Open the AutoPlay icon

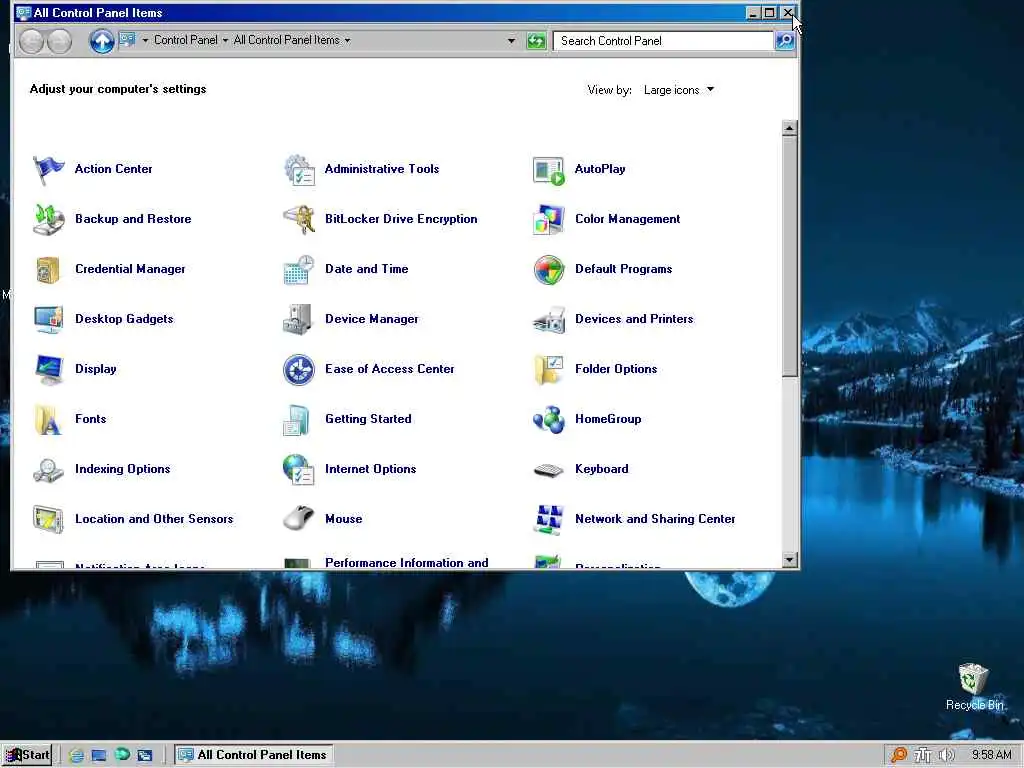point(549,170)
